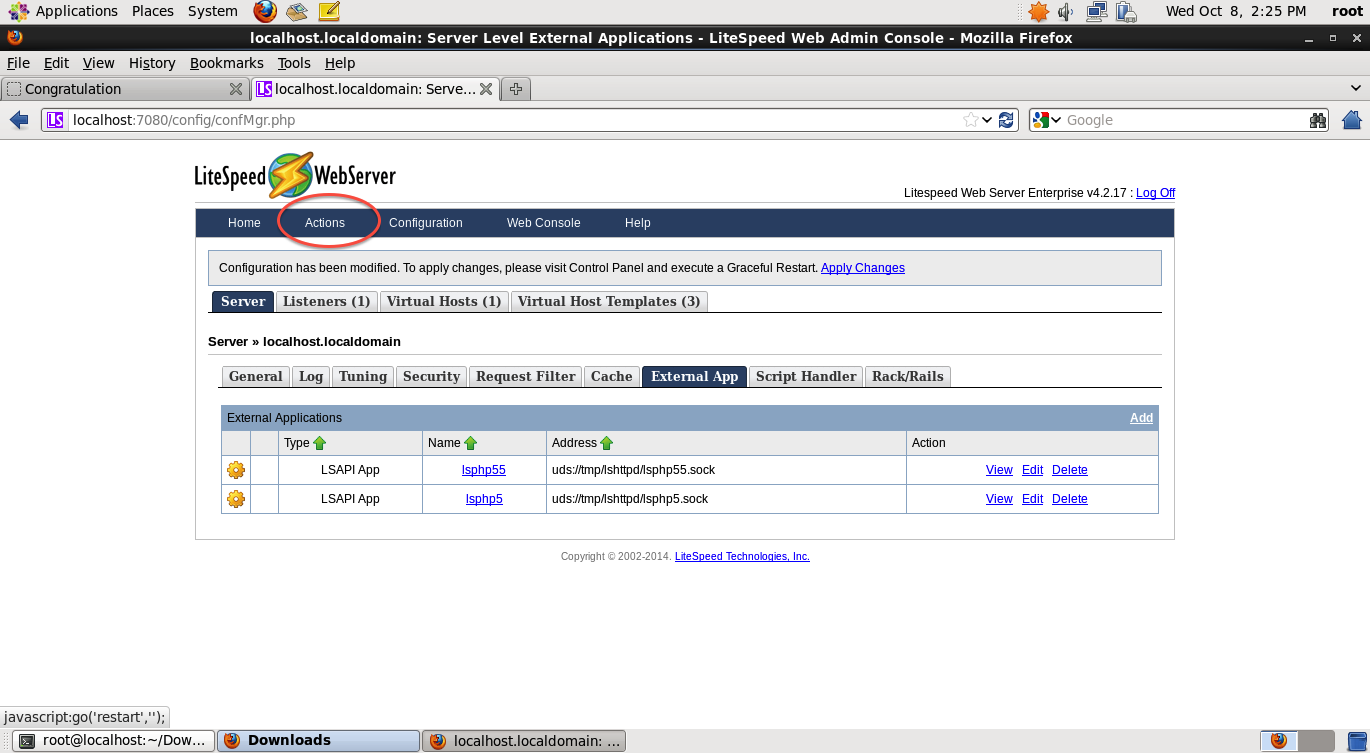Open the lsphp55 application link
The width and height of the screenshot is (1370, 753).
(484, 470)
